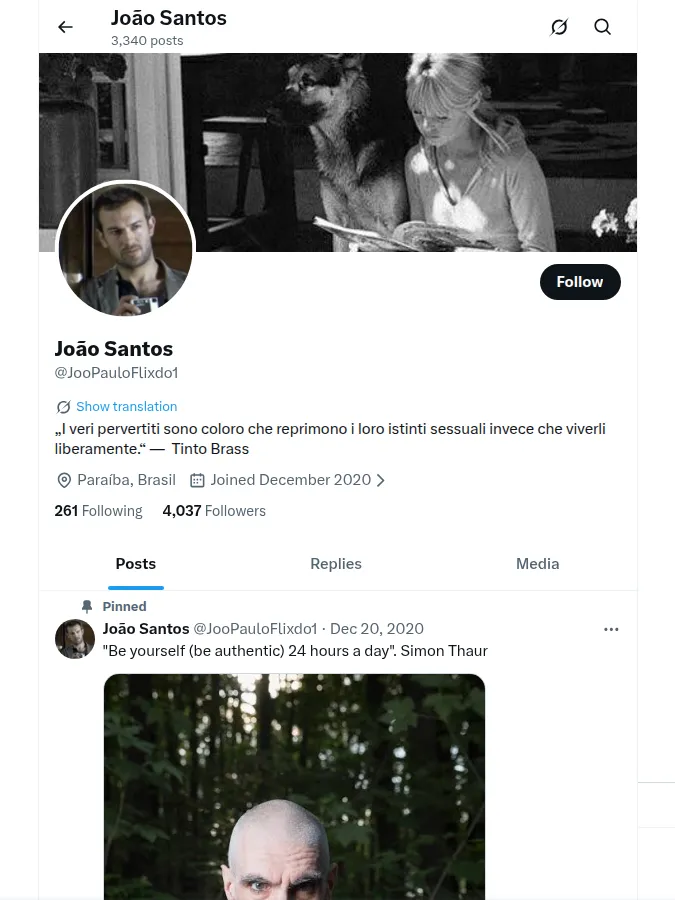Image resolution: width=675 pixels, height=900 pixels.
Task: Open the three-dot menu on the pinned post
Action: tap(611, 630)
